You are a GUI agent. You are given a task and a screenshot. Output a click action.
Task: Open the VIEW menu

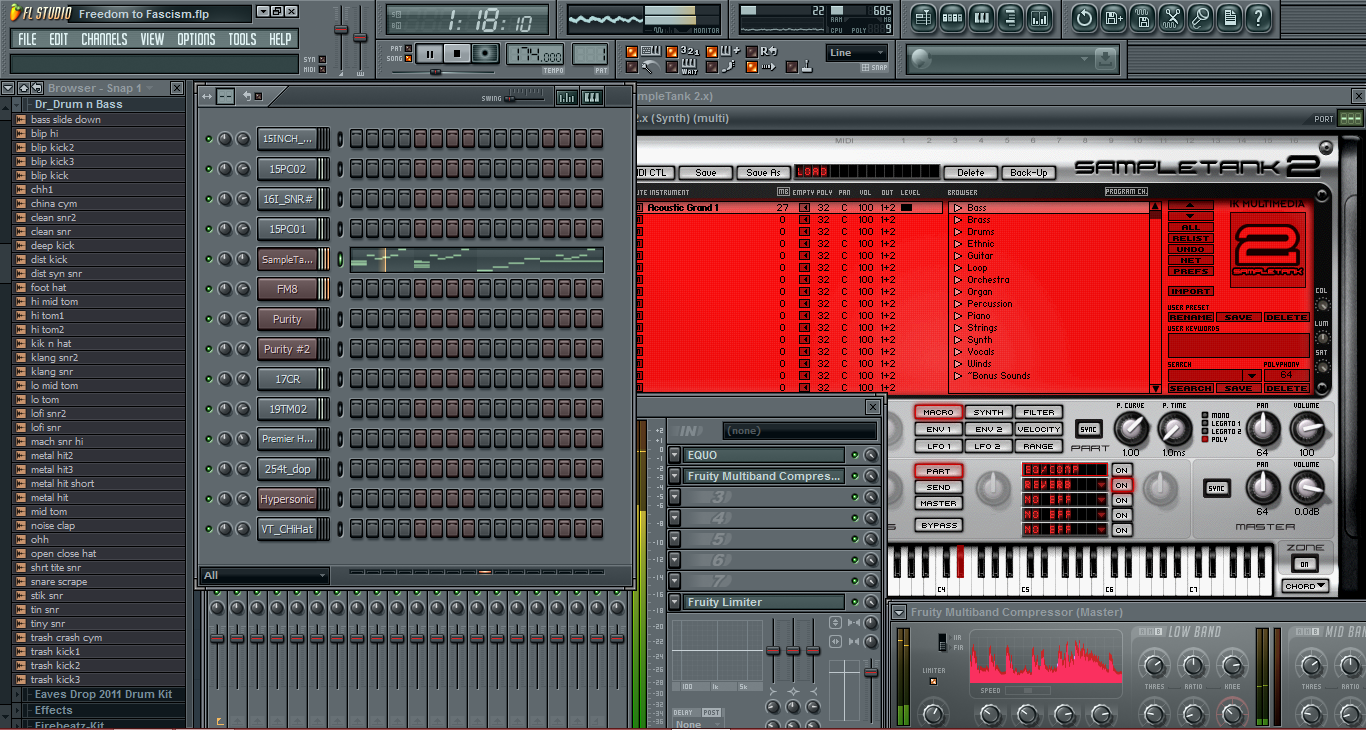(x=152, y=39)
